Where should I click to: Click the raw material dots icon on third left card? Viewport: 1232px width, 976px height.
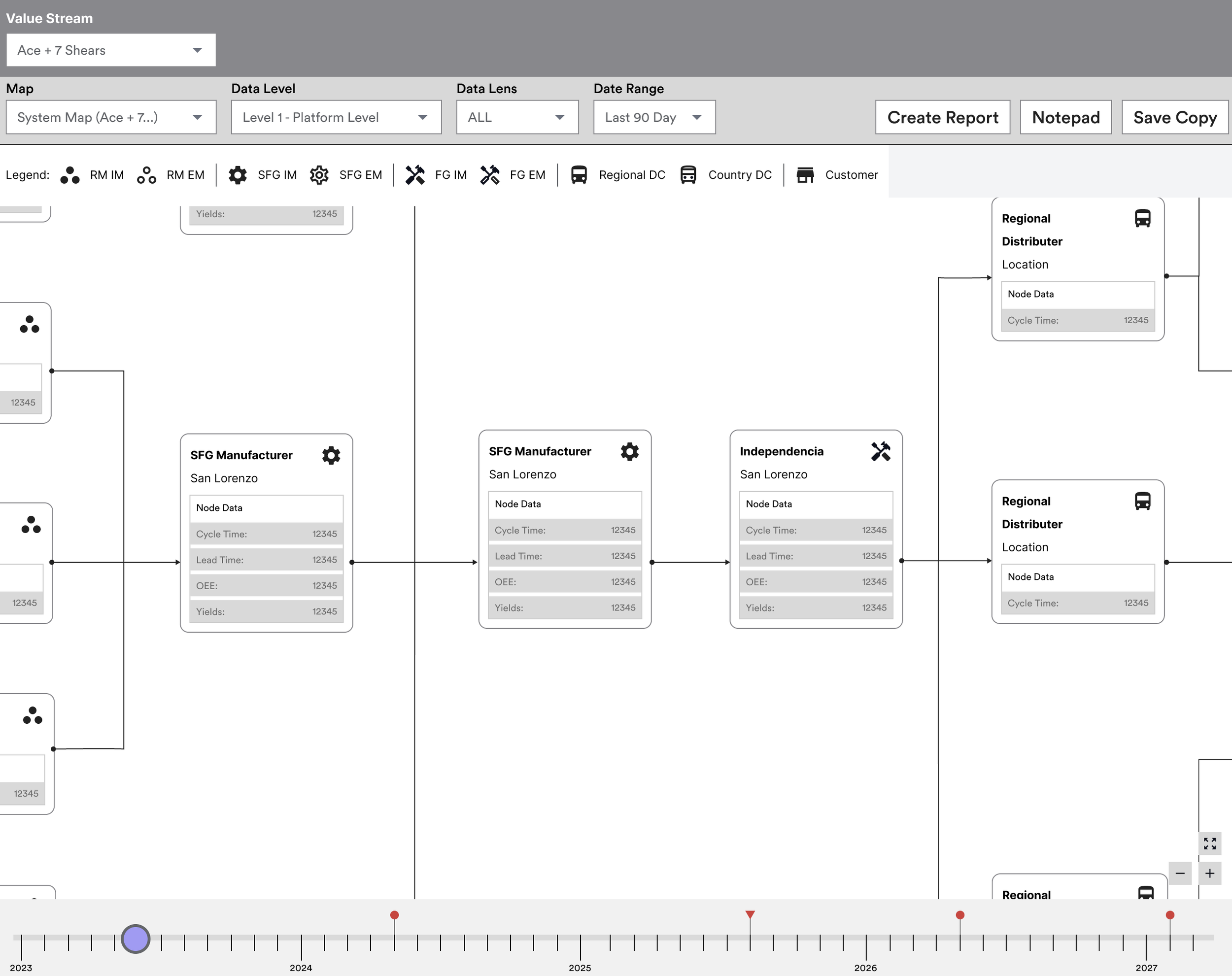[33, 715]
